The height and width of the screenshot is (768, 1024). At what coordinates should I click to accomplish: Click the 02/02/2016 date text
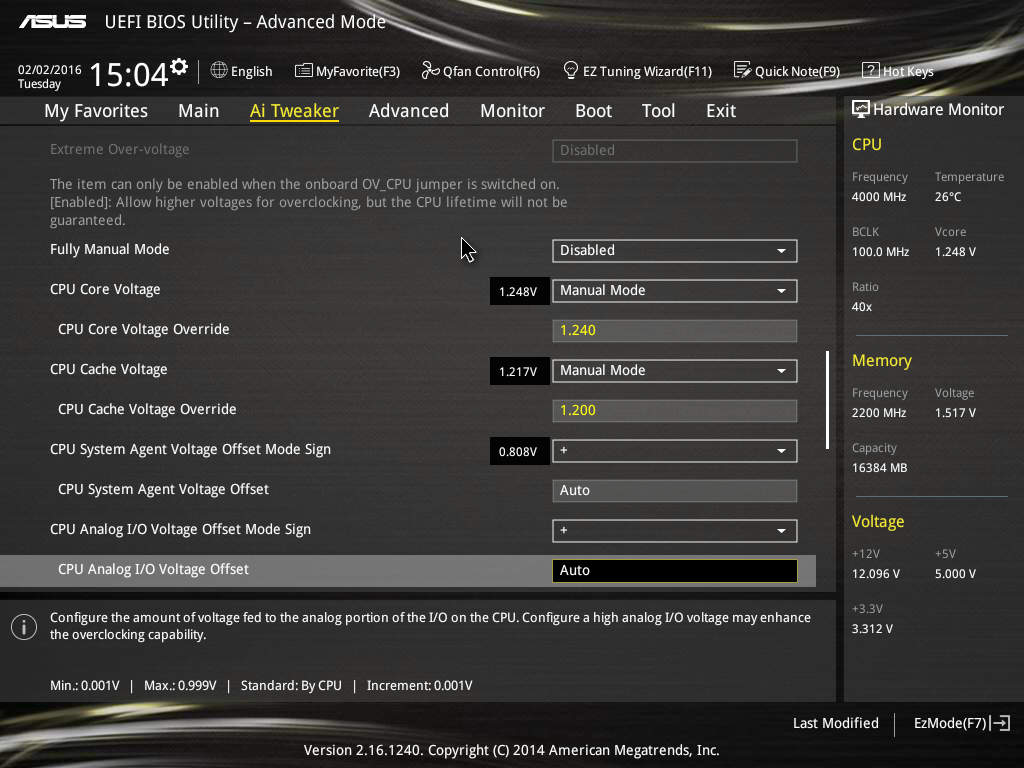point(50,70)
